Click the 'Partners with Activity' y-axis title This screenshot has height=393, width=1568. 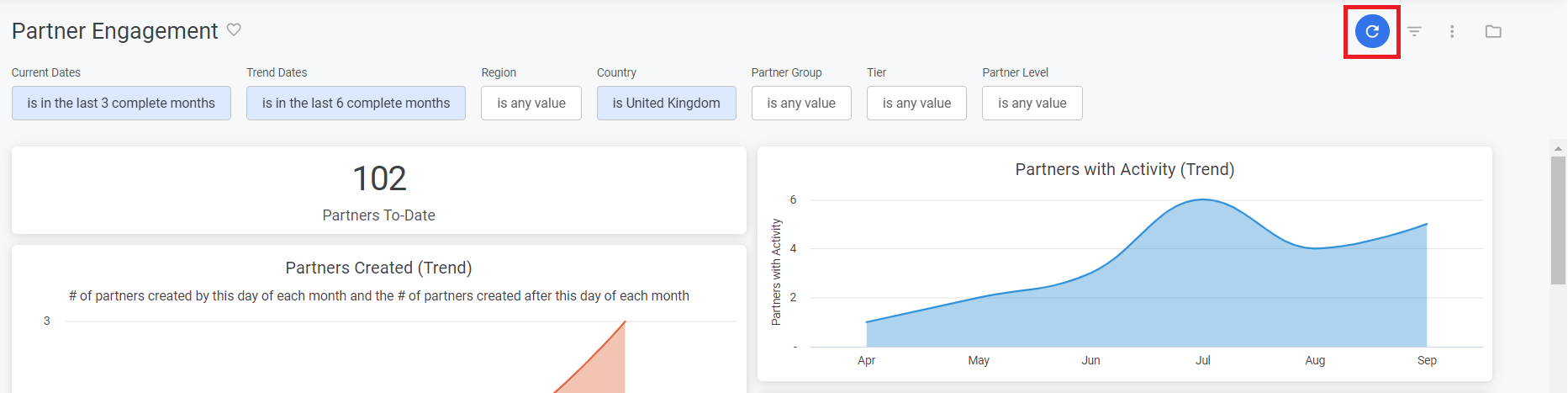point(776,272)
